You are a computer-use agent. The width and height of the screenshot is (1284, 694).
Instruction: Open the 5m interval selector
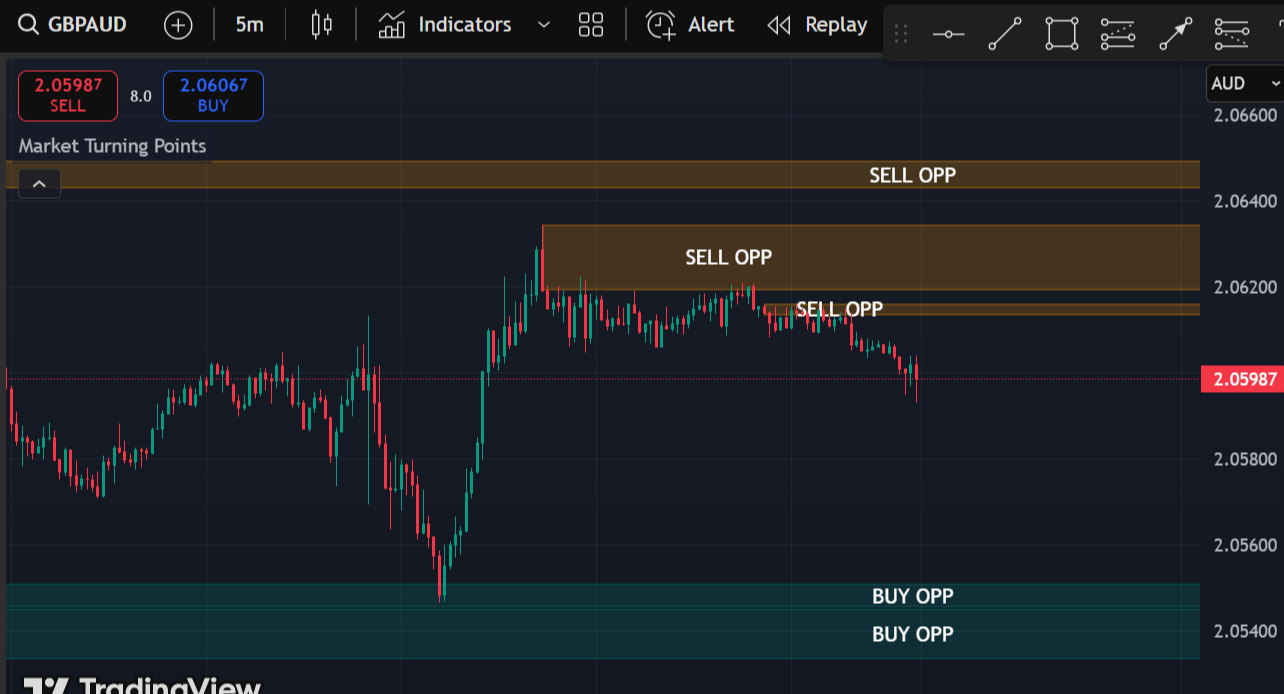pos(249,25)
